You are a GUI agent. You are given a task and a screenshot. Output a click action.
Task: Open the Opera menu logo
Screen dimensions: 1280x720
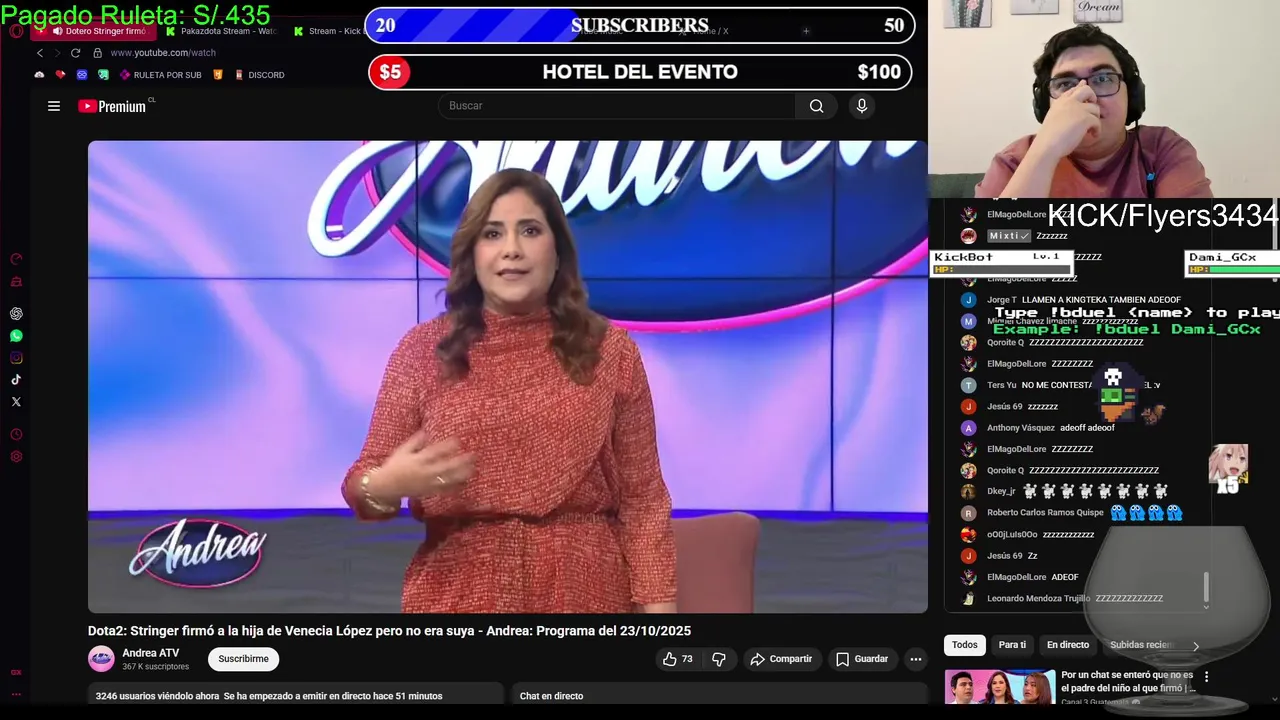16,31
